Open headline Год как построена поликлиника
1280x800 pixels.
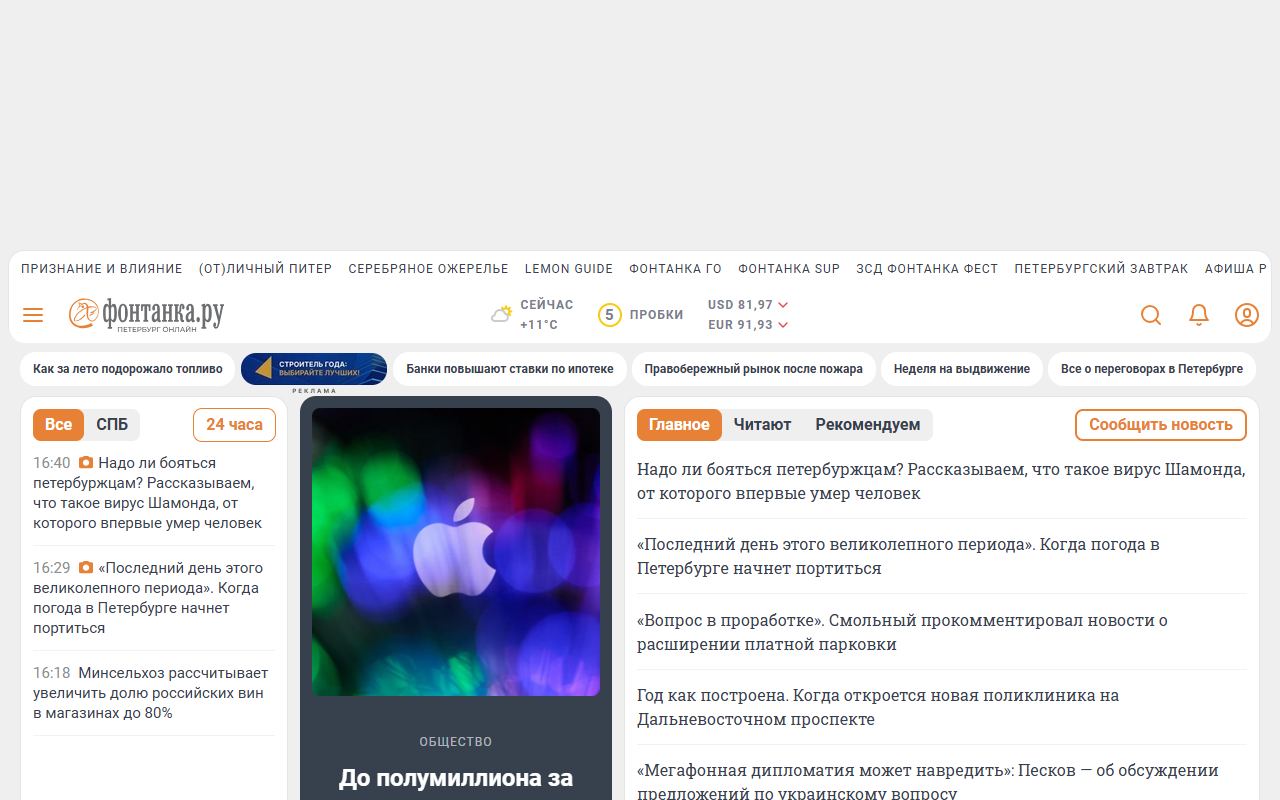pyautogui.click(x=878, y=707)
